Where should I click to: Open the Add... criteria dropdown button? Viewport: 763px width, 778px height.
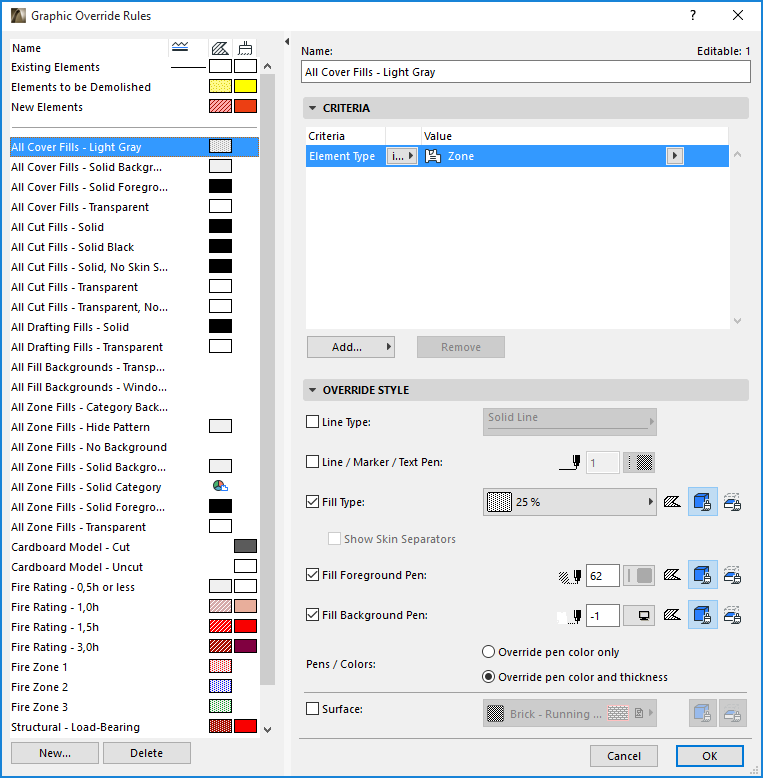351,347
